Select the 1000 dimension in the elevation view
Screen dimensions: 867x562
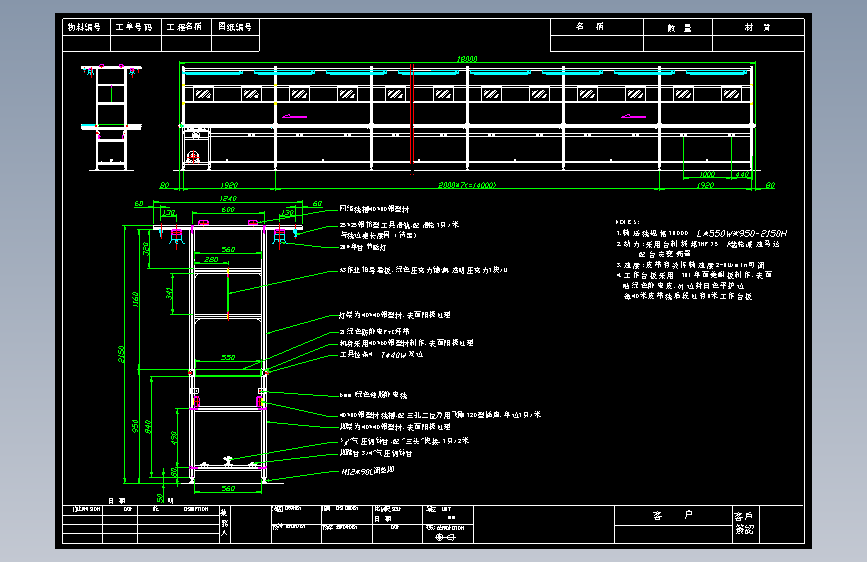[707, 174]
